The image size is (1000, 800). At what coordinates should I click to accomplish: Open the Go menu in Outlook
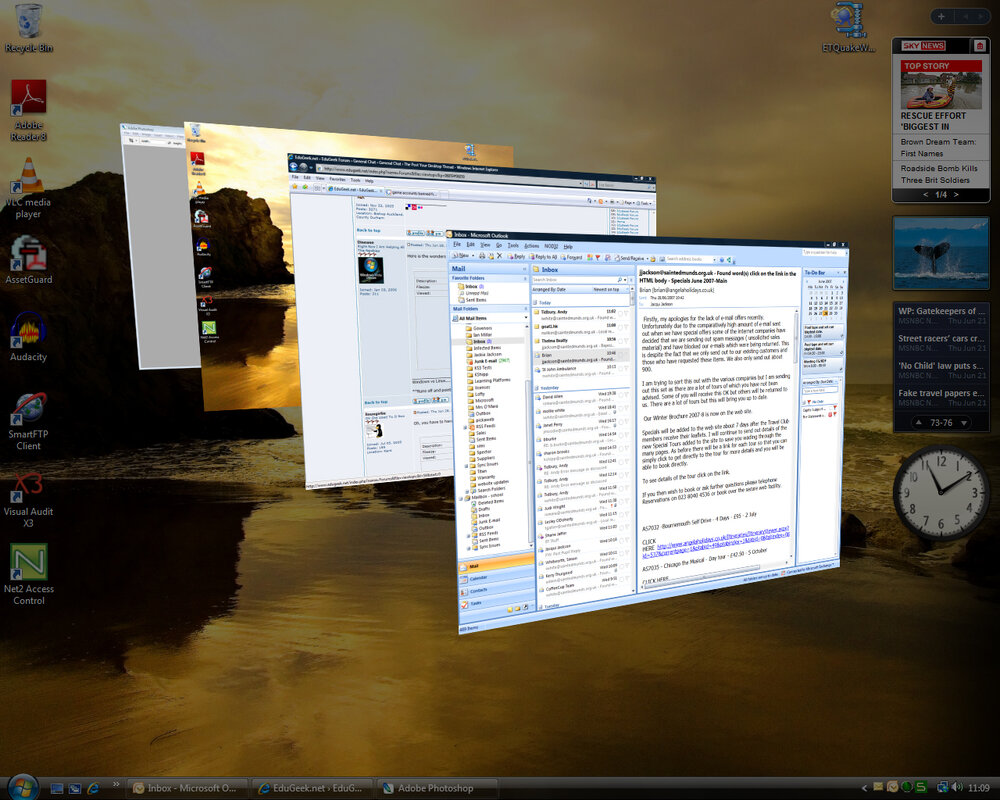tap(499, 246)
